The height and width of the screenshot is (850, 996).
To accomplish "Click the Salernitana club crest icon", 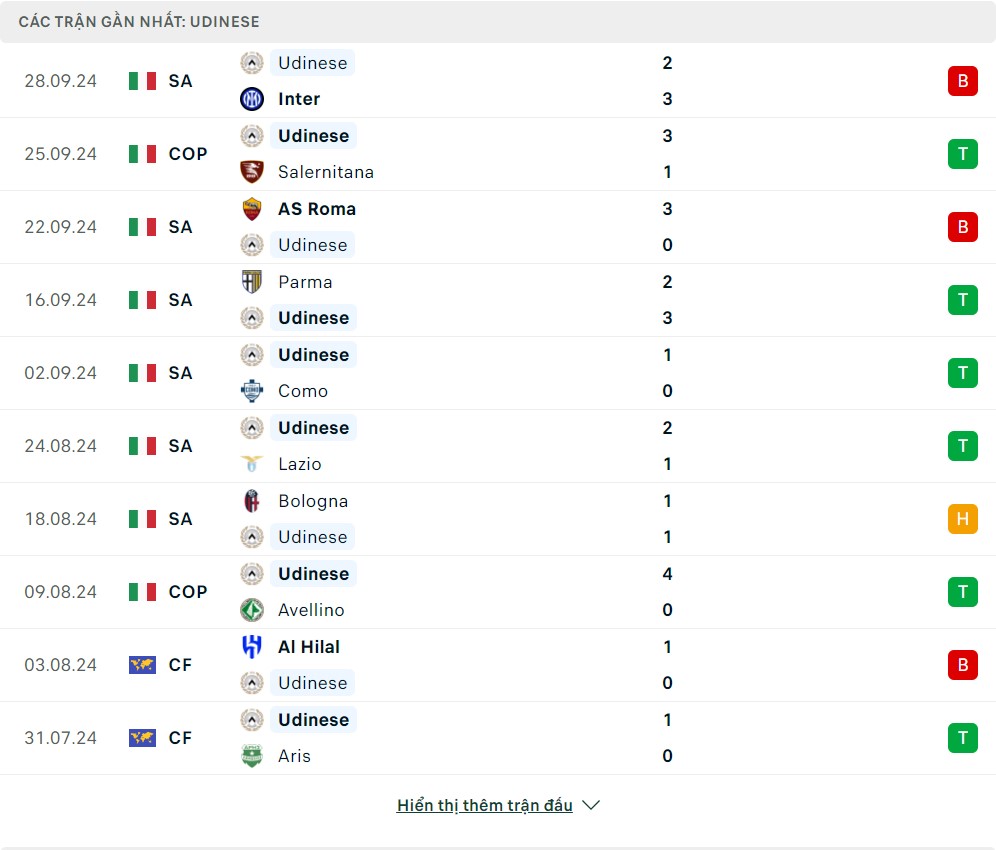I will pos(252,172).
